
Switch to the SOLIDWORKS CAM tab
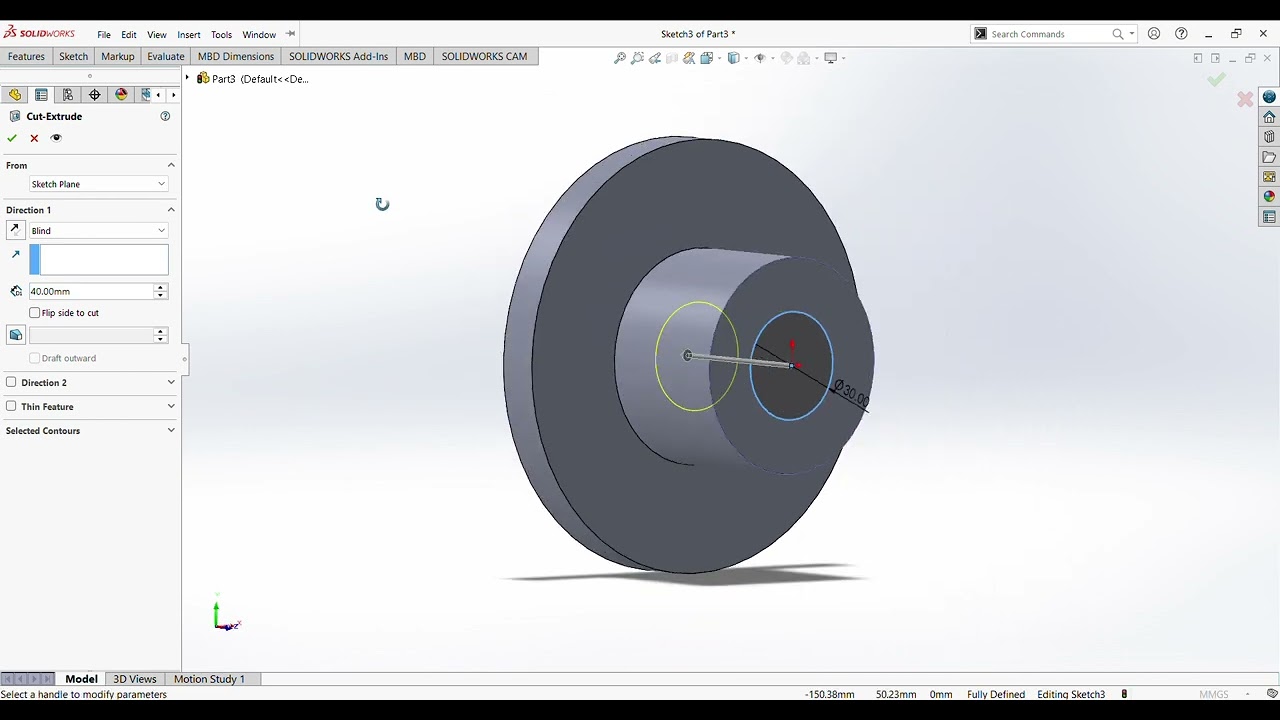484,56
